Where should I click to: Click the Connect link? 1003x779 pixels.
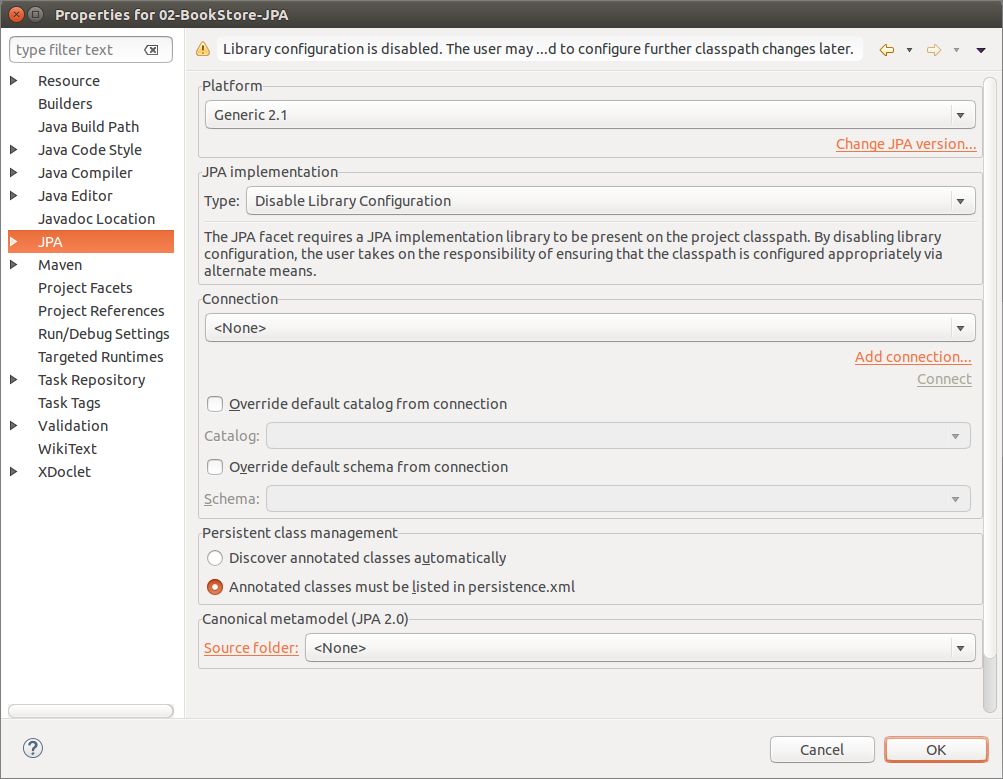(x=944, y=379)
